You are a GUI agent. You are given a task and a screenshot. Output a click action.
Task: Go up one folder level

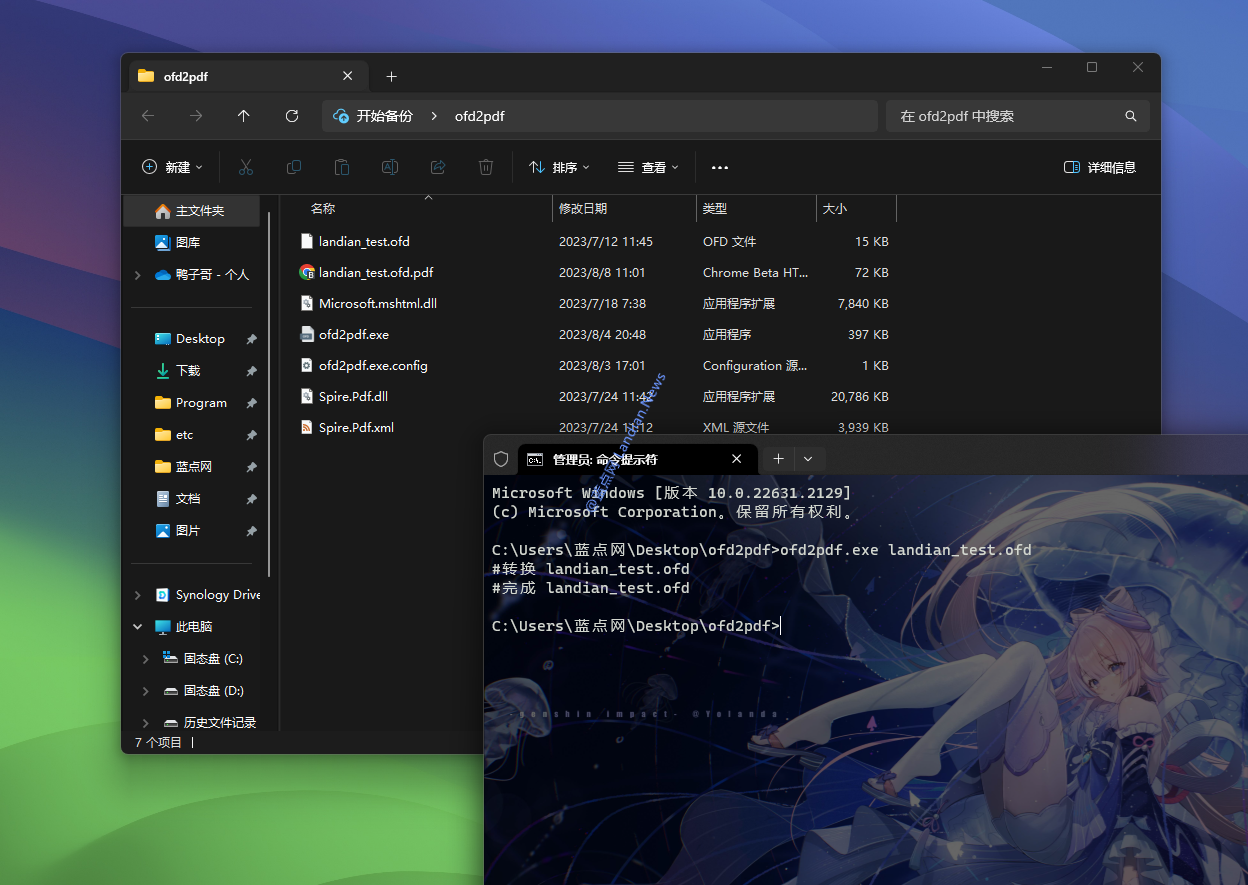click(244, 116)
